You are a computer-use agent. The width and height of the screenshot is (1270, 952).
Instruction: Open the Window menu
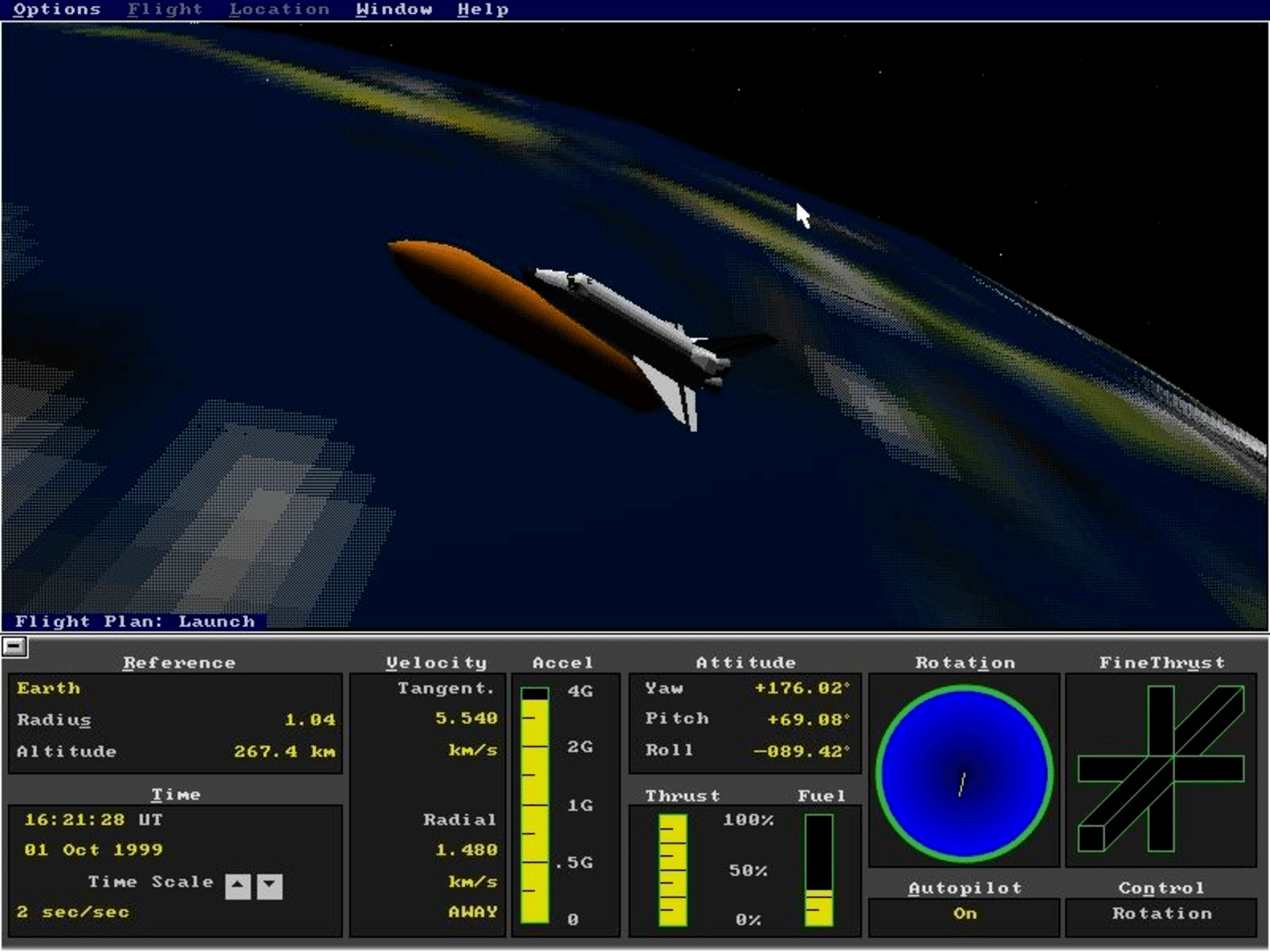click(393, 10)
